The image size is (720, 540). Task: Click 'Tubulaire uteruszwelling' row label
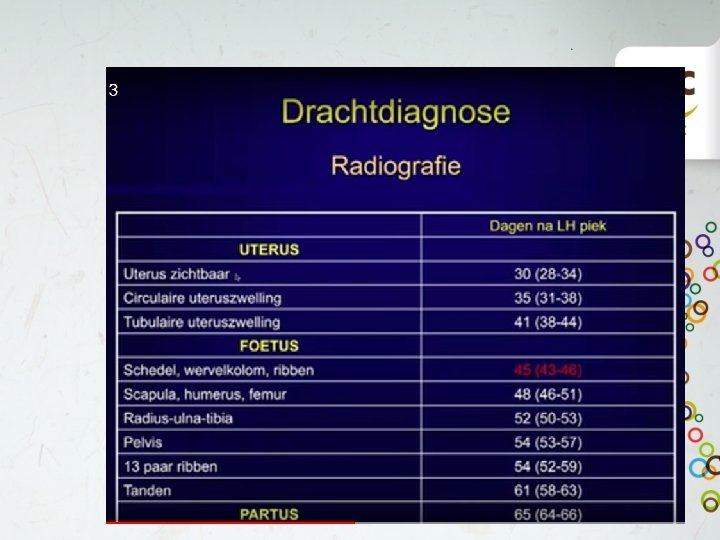(x=202, y=322)
